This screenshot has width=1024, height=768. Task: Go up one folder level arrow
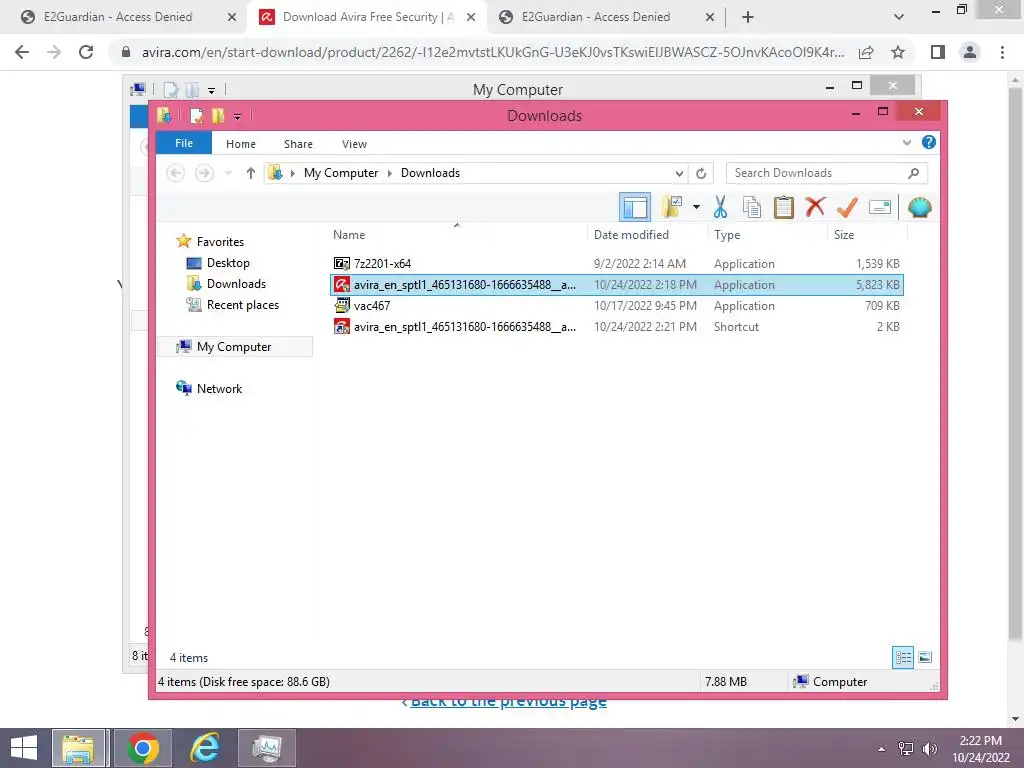tap(251, 173)
